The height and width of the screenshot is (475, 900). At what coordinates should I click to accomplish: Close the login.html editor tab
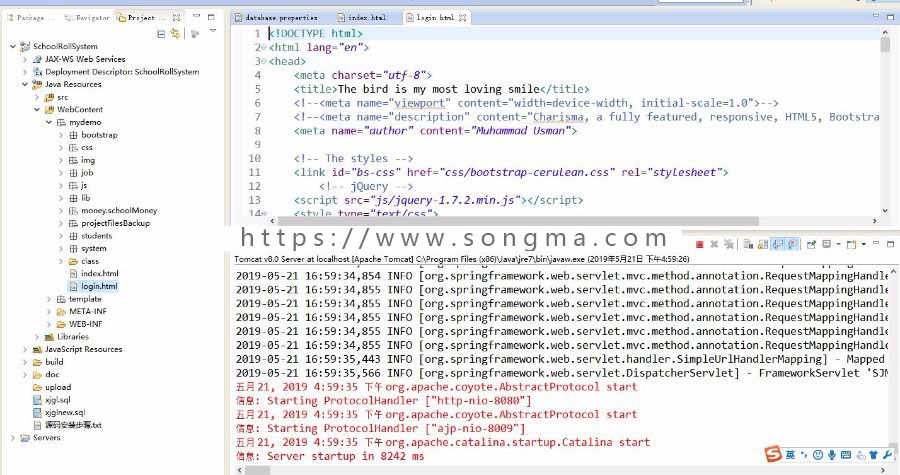[x=463, y=18]
